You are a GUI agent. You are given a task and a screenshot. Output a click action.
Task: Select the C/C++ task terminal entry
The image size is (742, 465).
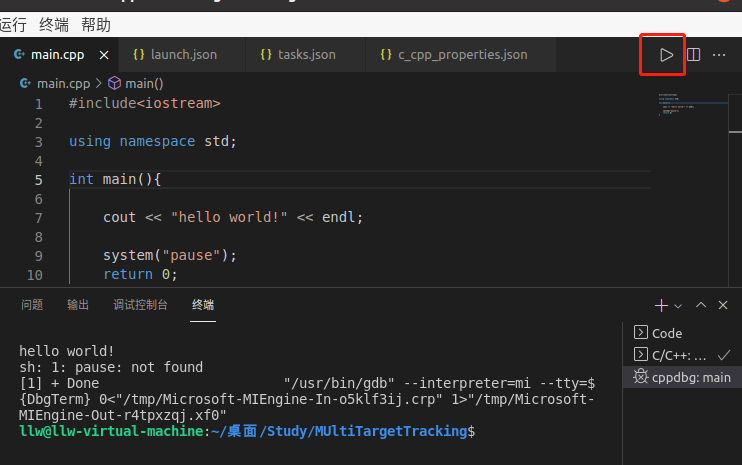click(682, 355)
